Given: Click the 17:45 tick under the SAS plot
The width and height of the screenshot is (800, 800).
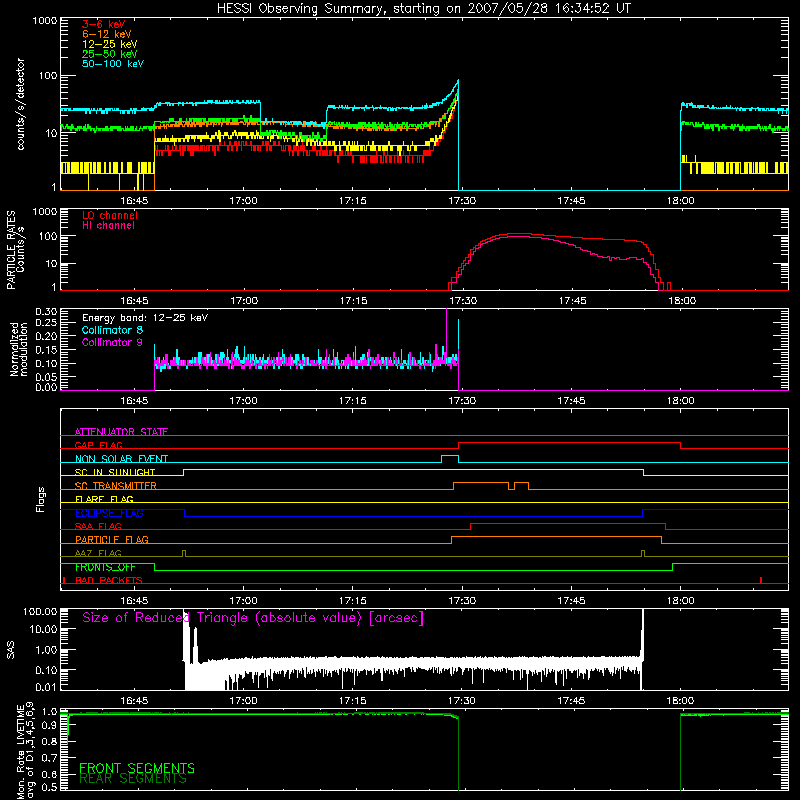Looking at the screenshot, I should [x=571, y=701].
